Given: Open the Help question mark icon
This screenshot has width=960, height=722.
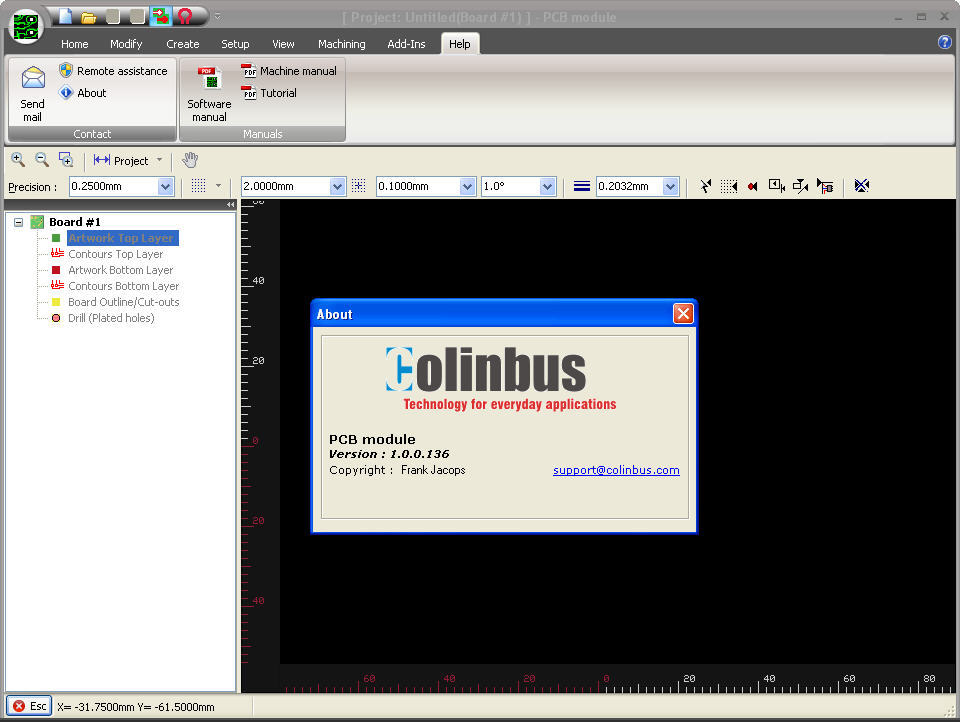Looking at the screenshot, I should (944, 43).
